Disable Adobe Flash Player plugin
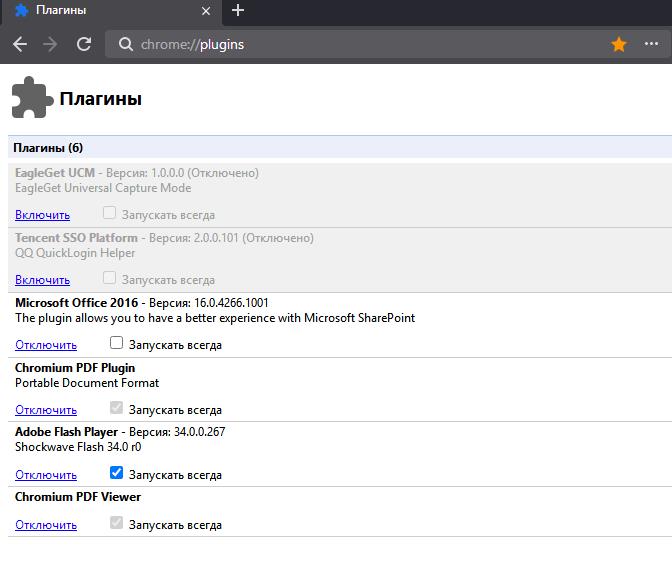Viewport: 672px width, 579px height. 46,475
